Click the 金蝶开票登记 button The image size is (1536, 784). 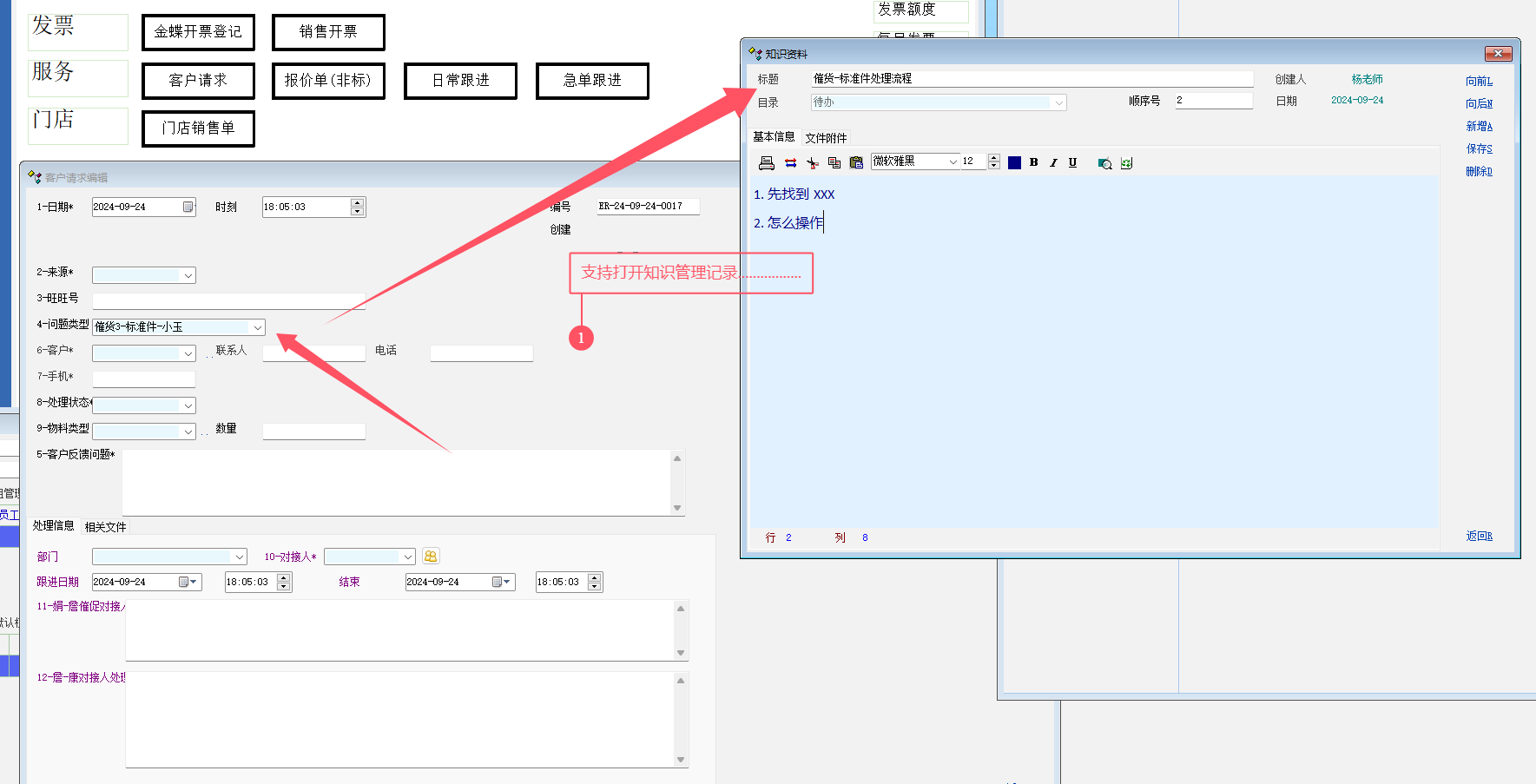tap(198, 32)
